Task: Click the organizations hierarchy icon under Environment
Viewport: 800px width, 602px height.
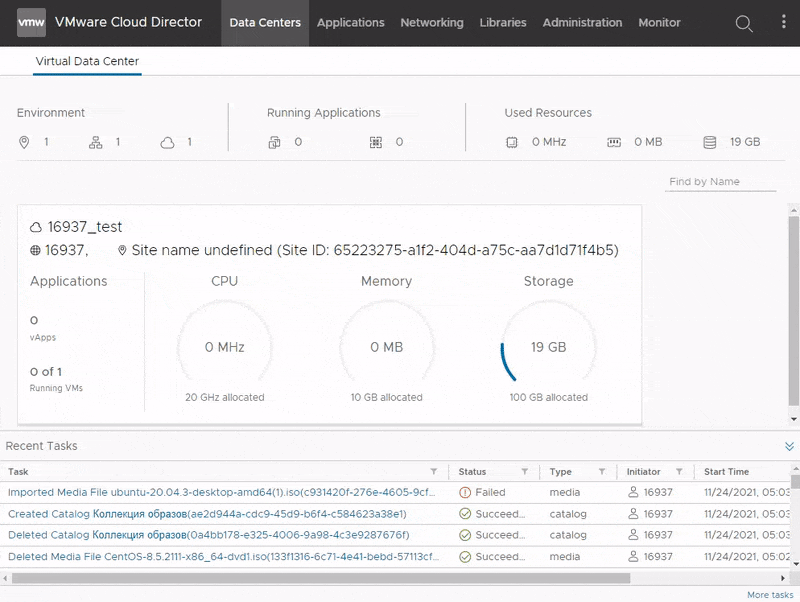Action: click(x=95, y=142)
